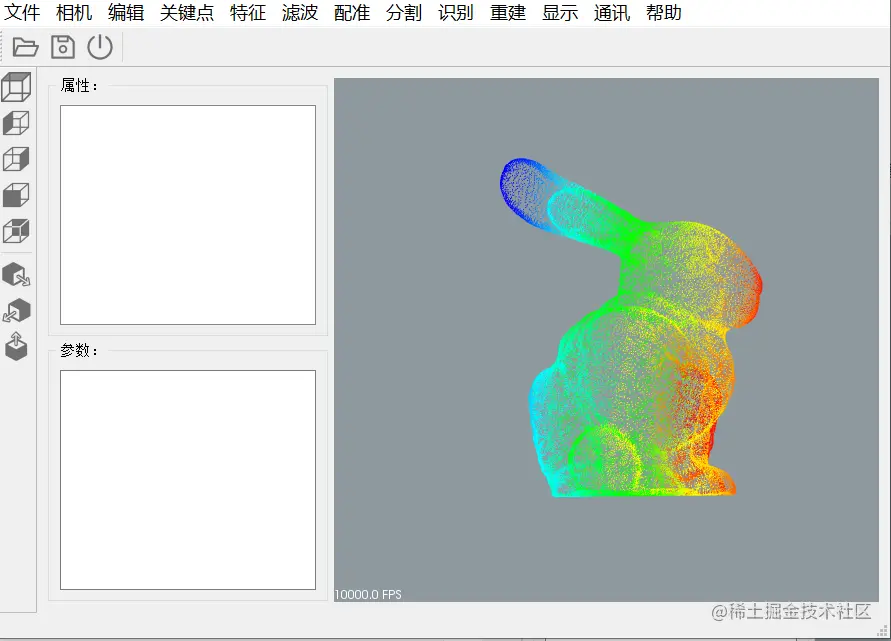Click the 10000.0 FPS readout
The image size is (891, 641).
[x=368, y=594]
